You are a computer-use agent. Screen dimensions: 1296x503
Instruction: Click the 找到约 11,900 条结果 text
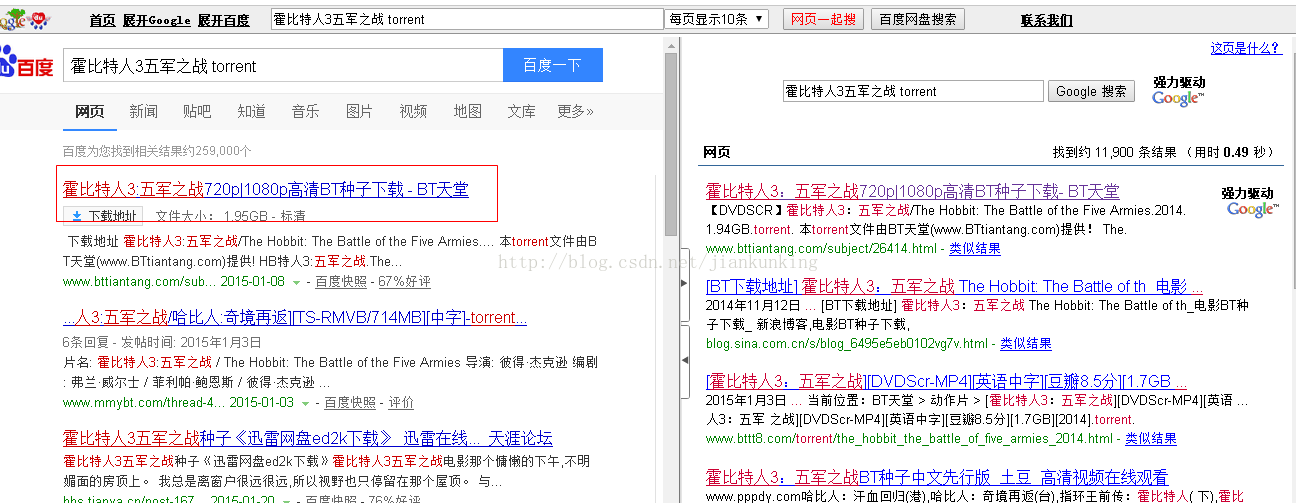(x=1114, y=153)
